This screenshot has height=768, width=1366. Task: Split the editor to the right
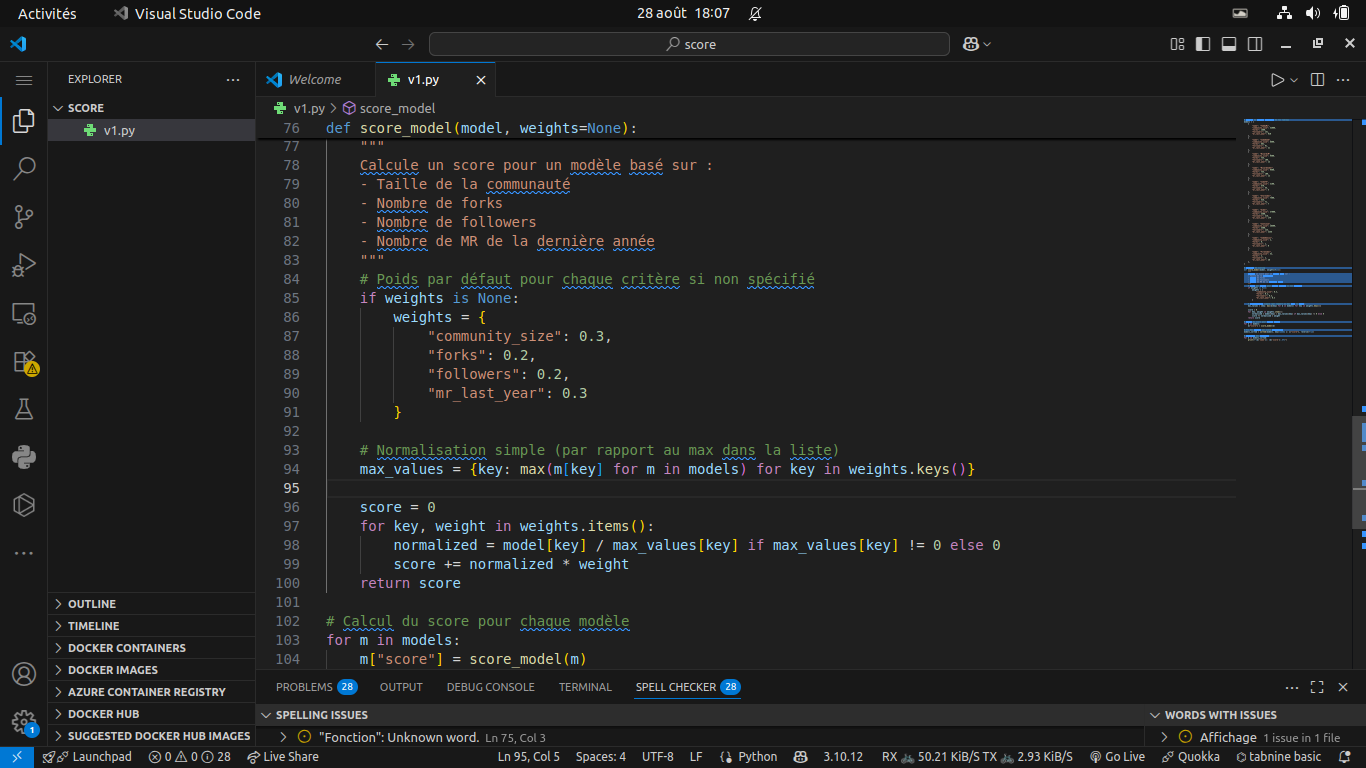(x=1318, y=80)
